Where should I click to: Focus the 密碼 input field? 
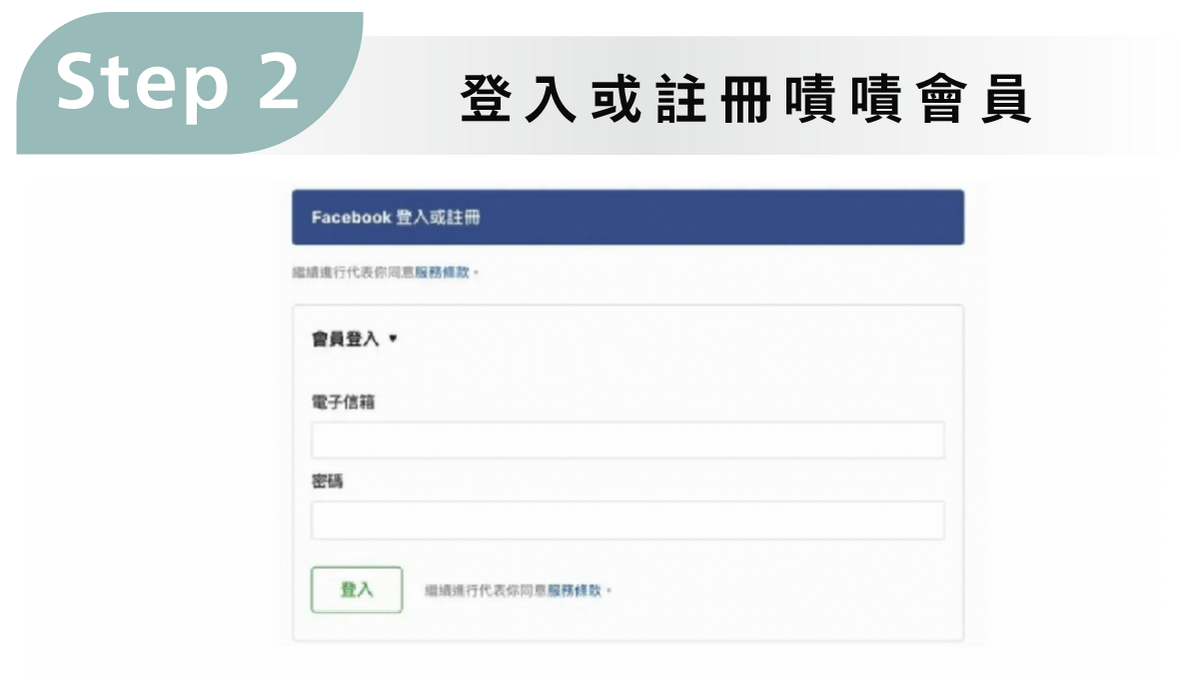tap(628, 520)
